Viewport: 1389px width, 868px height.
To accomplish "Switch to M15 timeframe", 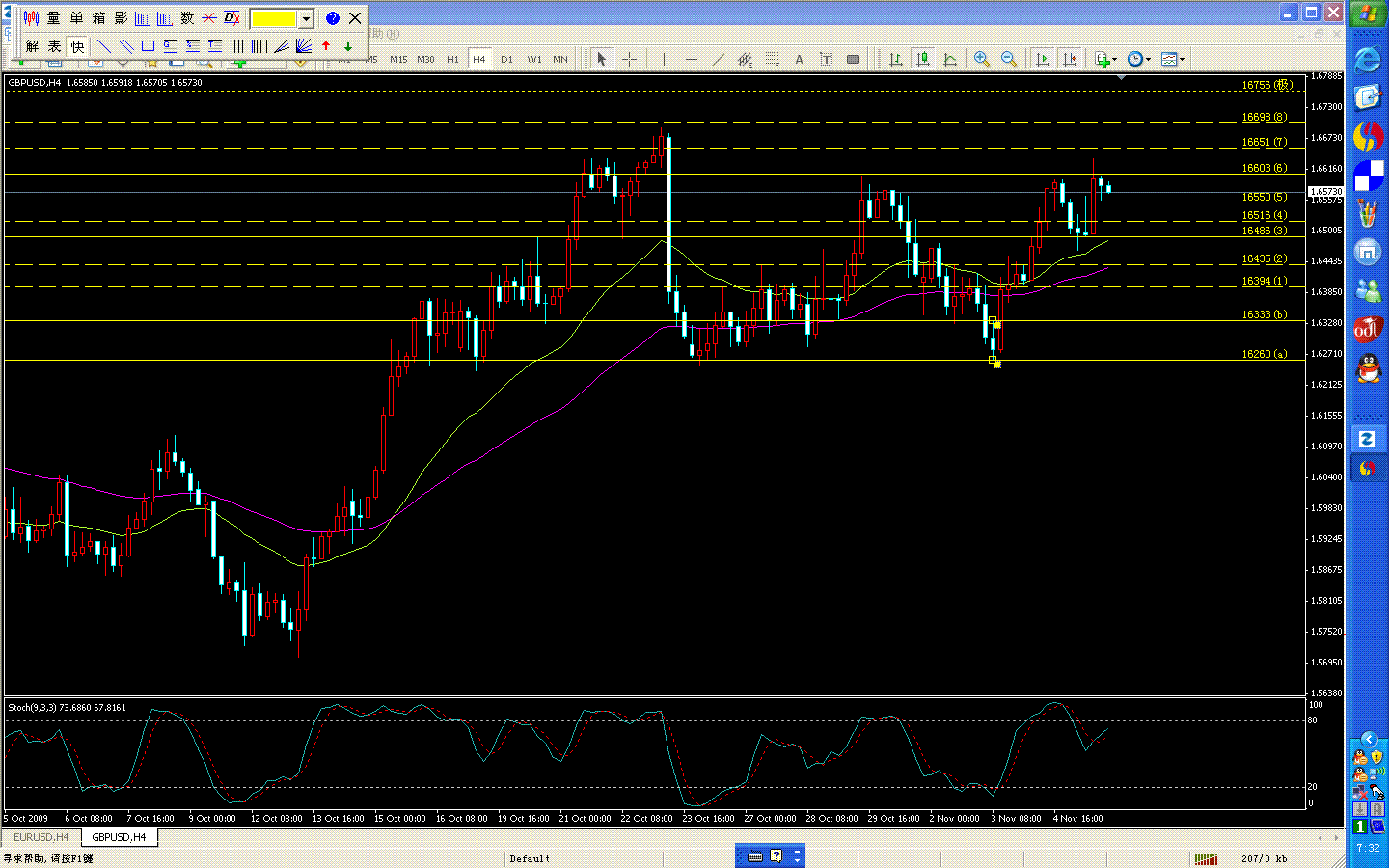I will tap(398, 59).
